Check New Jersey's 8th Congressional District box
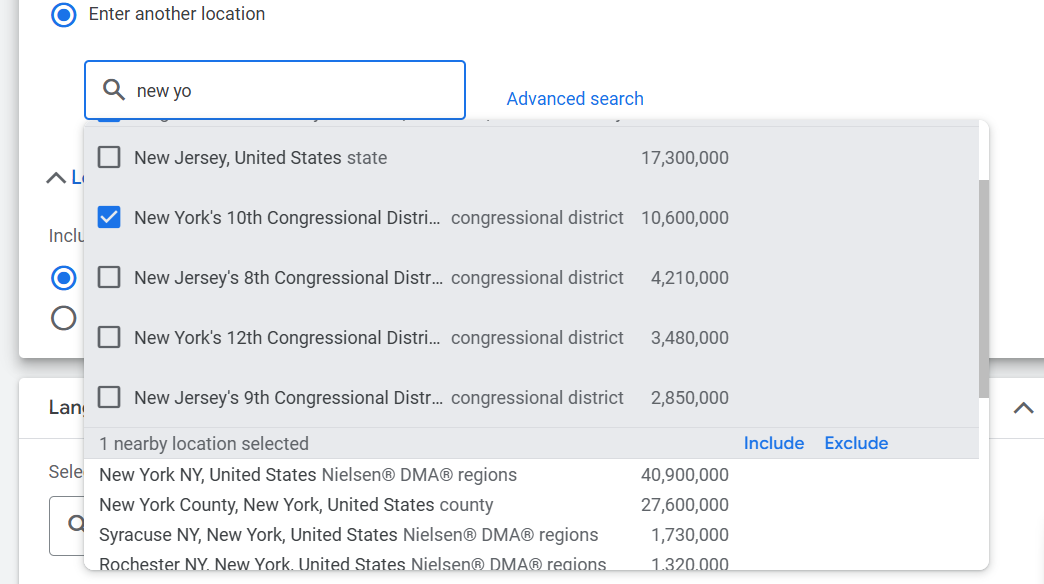The image size is (1044, 584). tap(109, 278)
